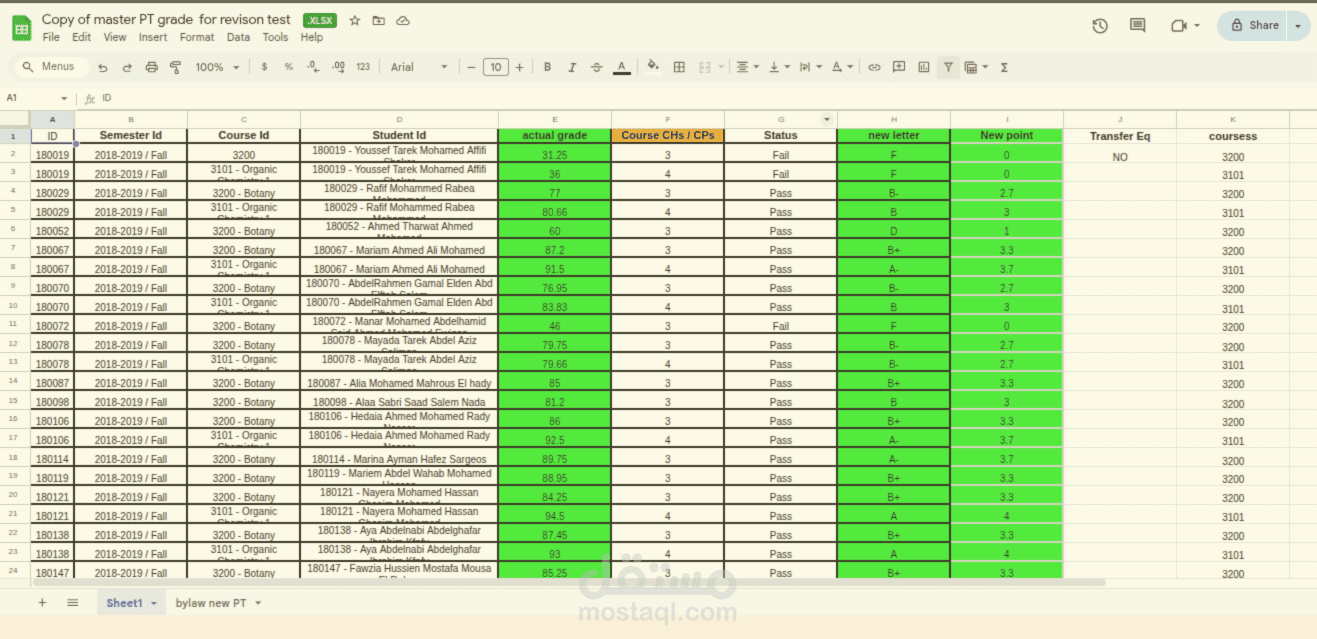The width and height of the screenshot is (1317, 639).
Task: Toggle Bold formatting
Action: (547, 67)
